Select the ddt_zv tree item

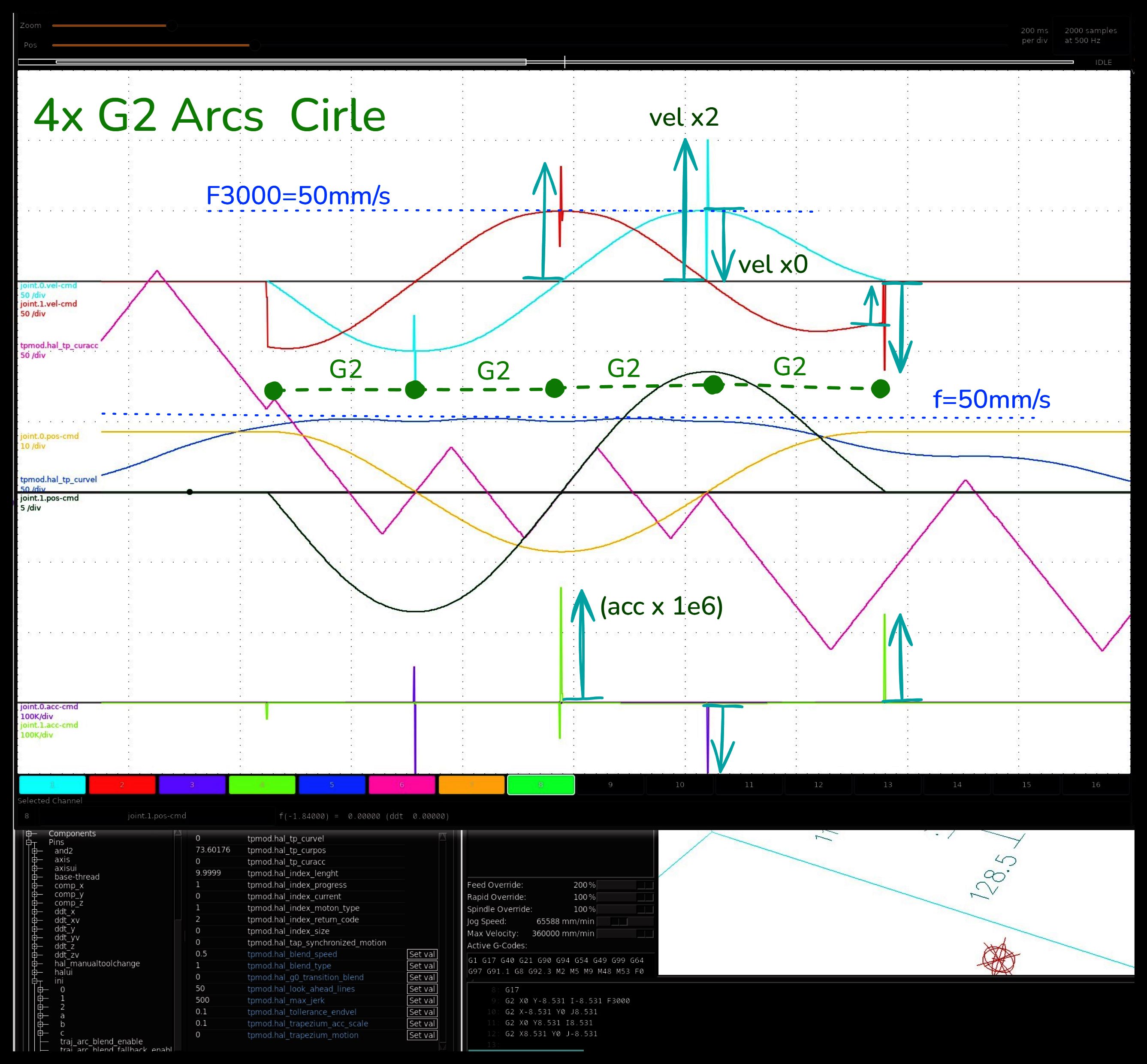pos(67,955)
